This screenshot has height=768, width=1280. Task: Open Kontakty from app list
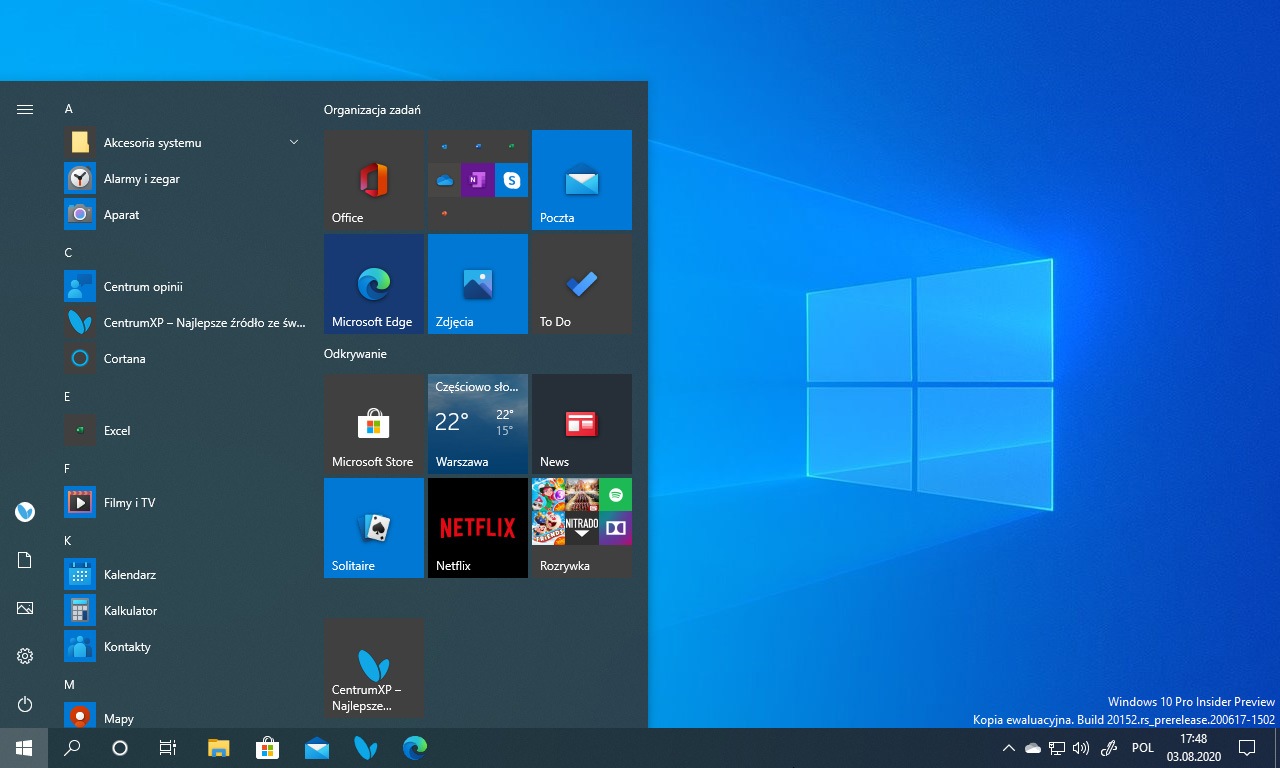coord(185,646)
